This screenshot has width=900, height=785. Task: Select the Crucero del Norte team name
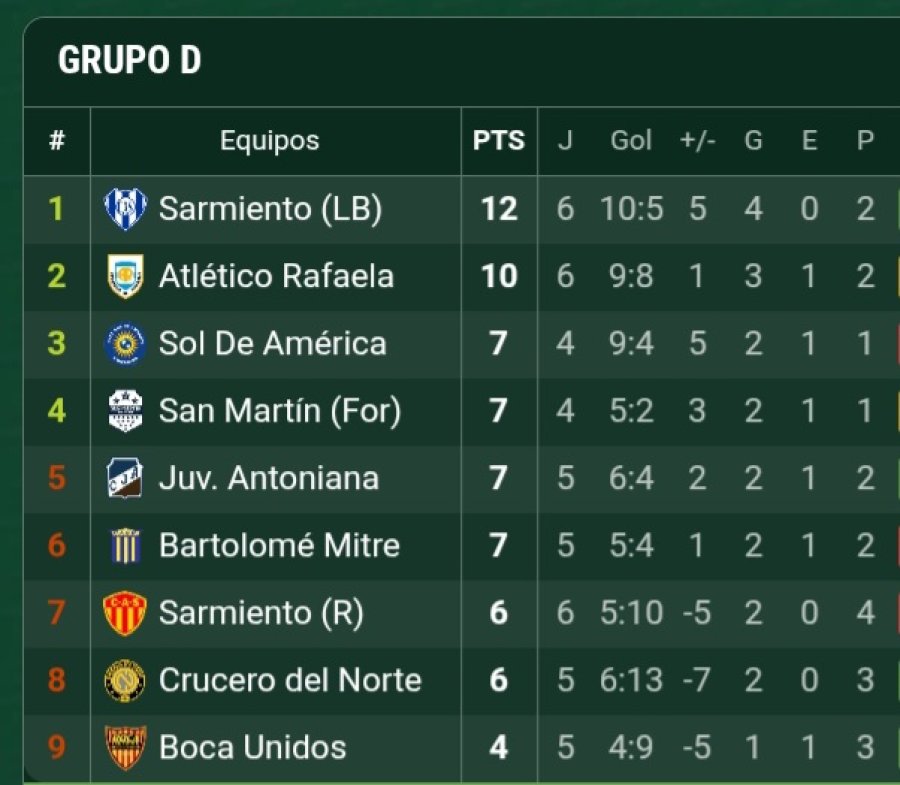click(290, 680)
